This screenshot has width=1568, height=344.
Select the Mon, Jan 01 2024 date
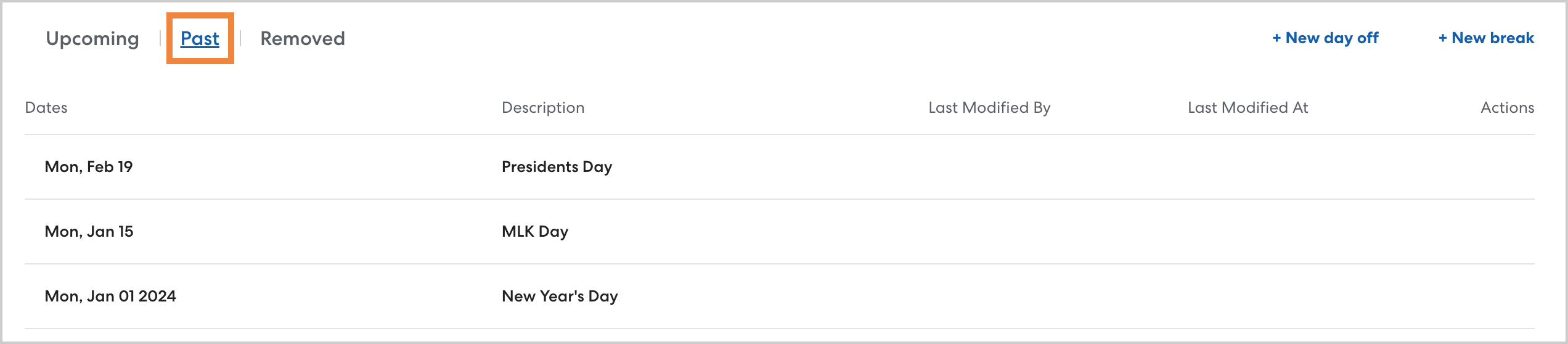click(x=110, y=297)
